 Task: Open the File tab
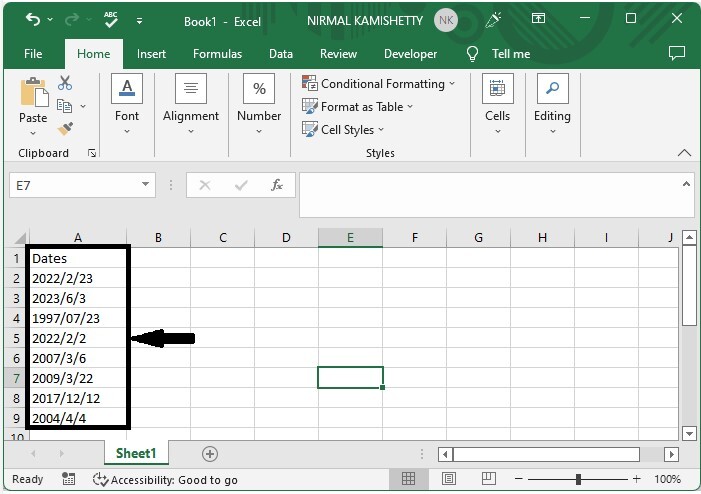pos(33,54)
